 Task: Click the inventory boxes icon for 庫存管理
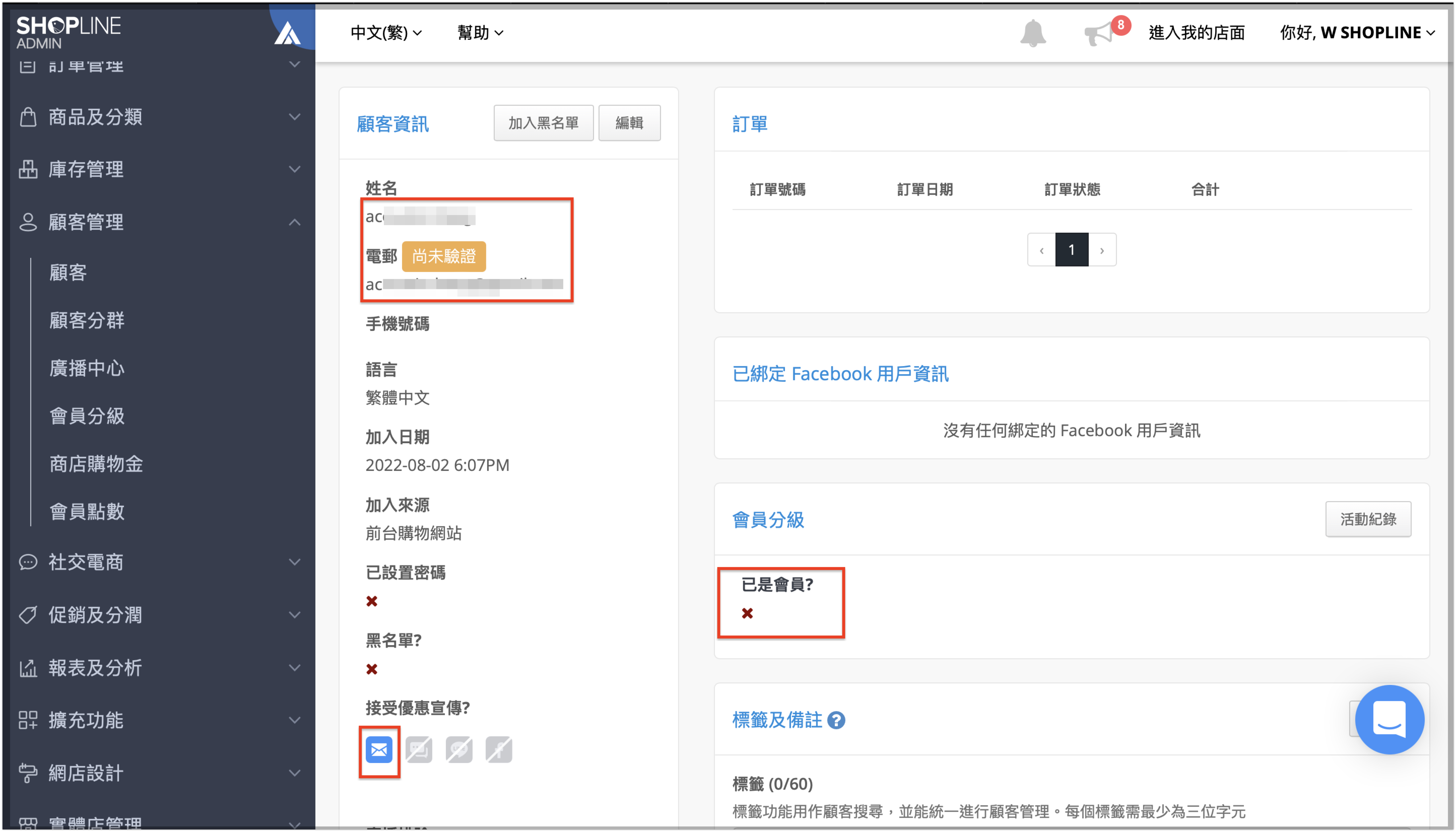coord(28,169)
